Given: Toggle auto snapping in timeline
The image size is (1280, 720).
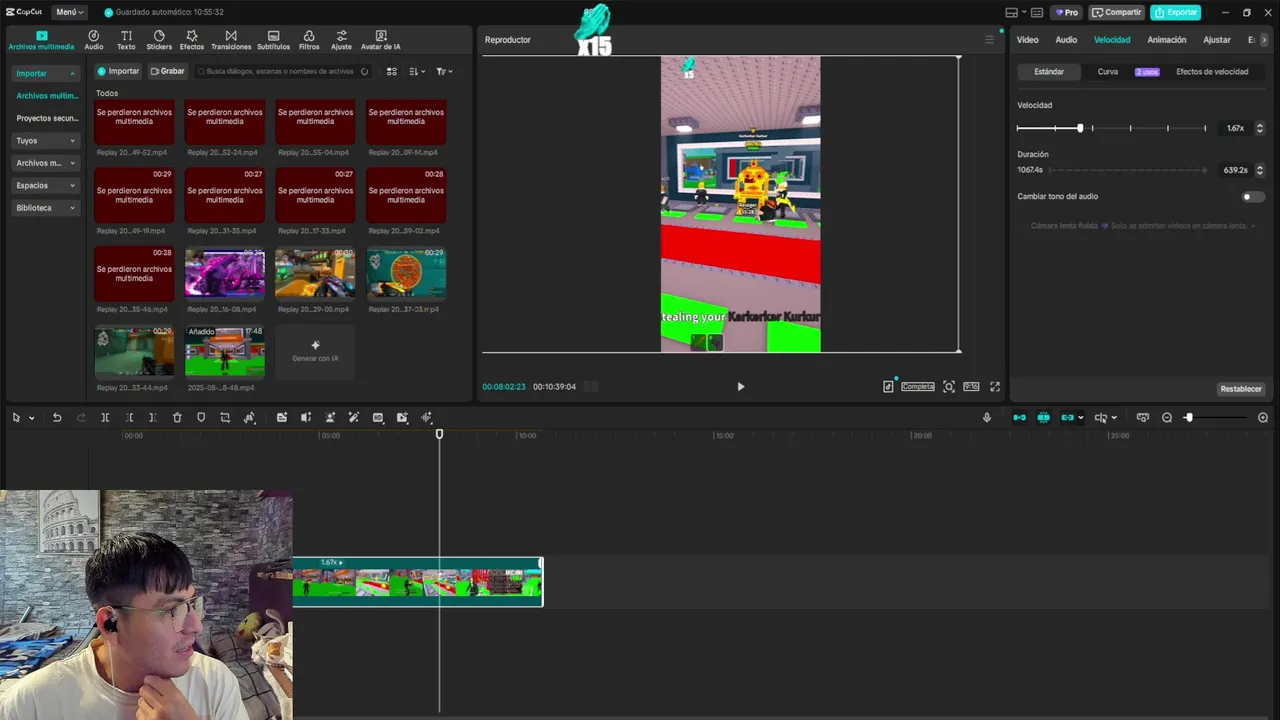Looking at the screenshot, I should [1043, 417].
